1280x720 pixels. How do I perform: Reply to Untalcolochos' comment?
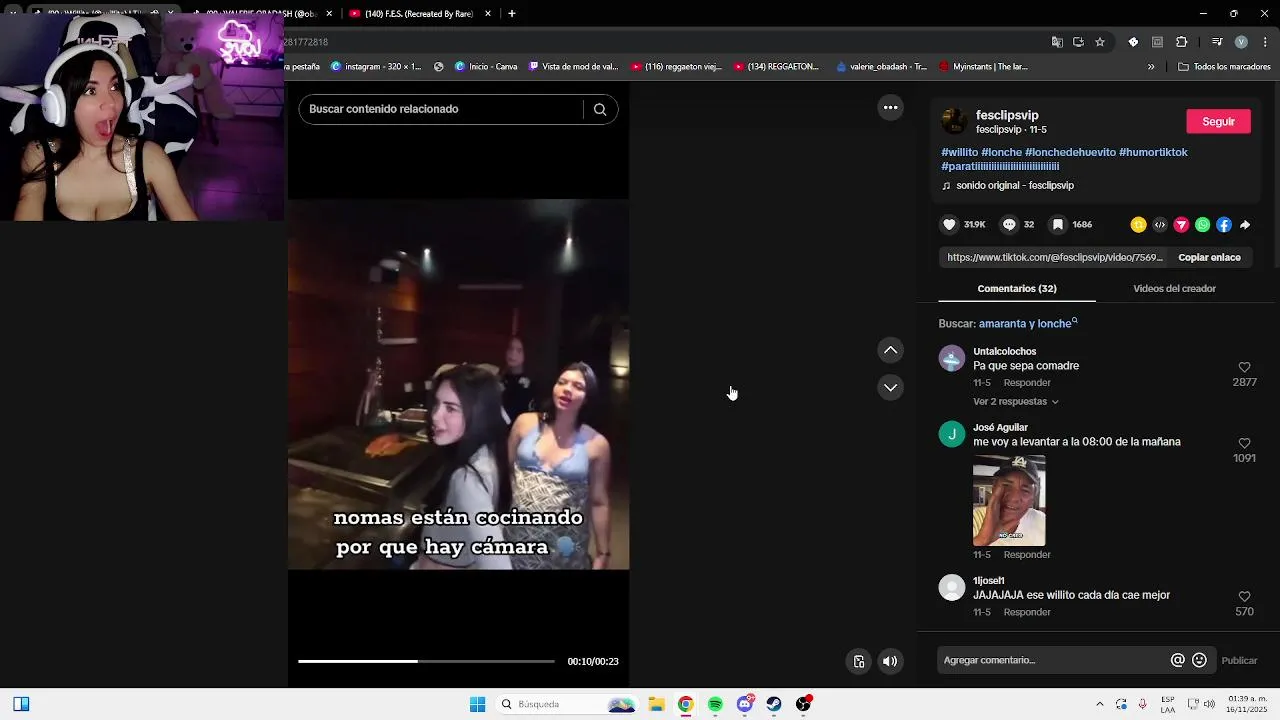pos(1027,382)
